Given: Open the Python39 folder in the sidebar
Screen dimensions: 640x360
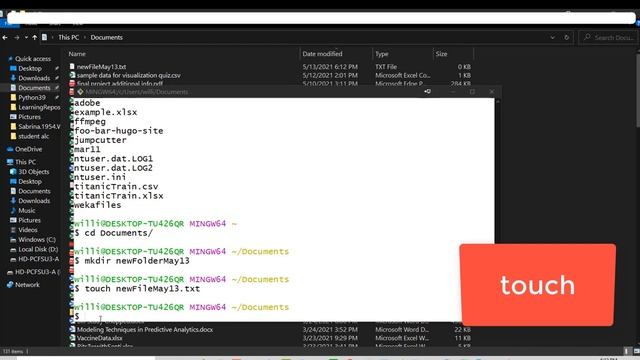Looking at the screenshot, I should pyautogui.click(x=32, y=98).
